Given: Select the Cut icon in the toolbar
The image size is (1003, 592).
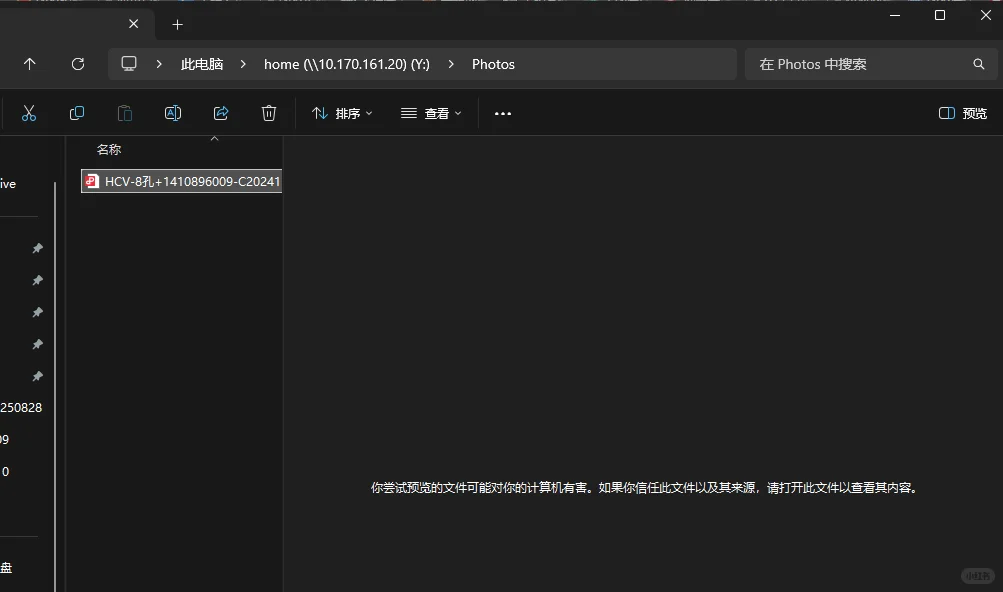Looking at the screenshot, I should tap(29, 113).
